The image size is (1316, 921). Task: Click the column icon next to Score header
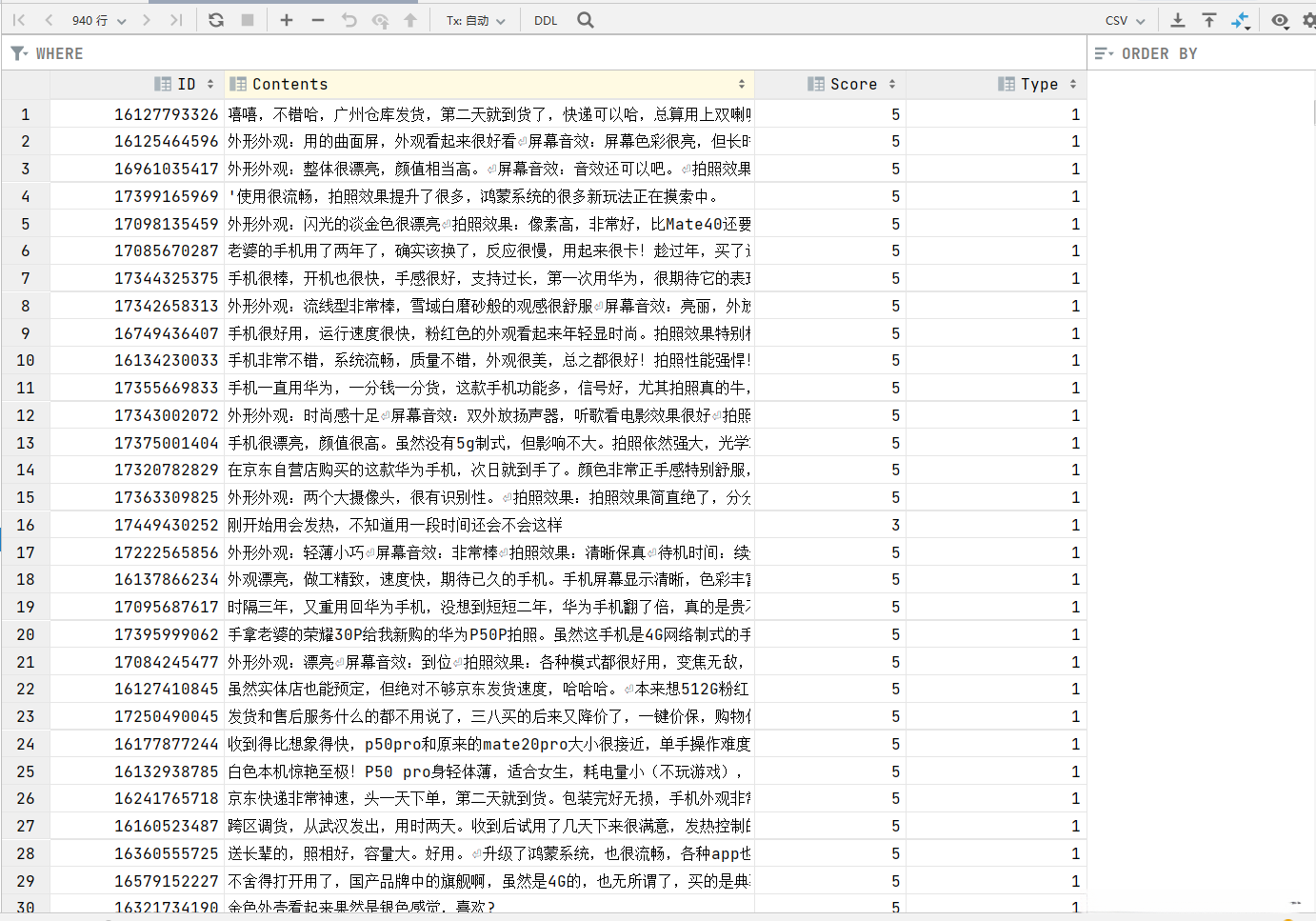(816, 84)
